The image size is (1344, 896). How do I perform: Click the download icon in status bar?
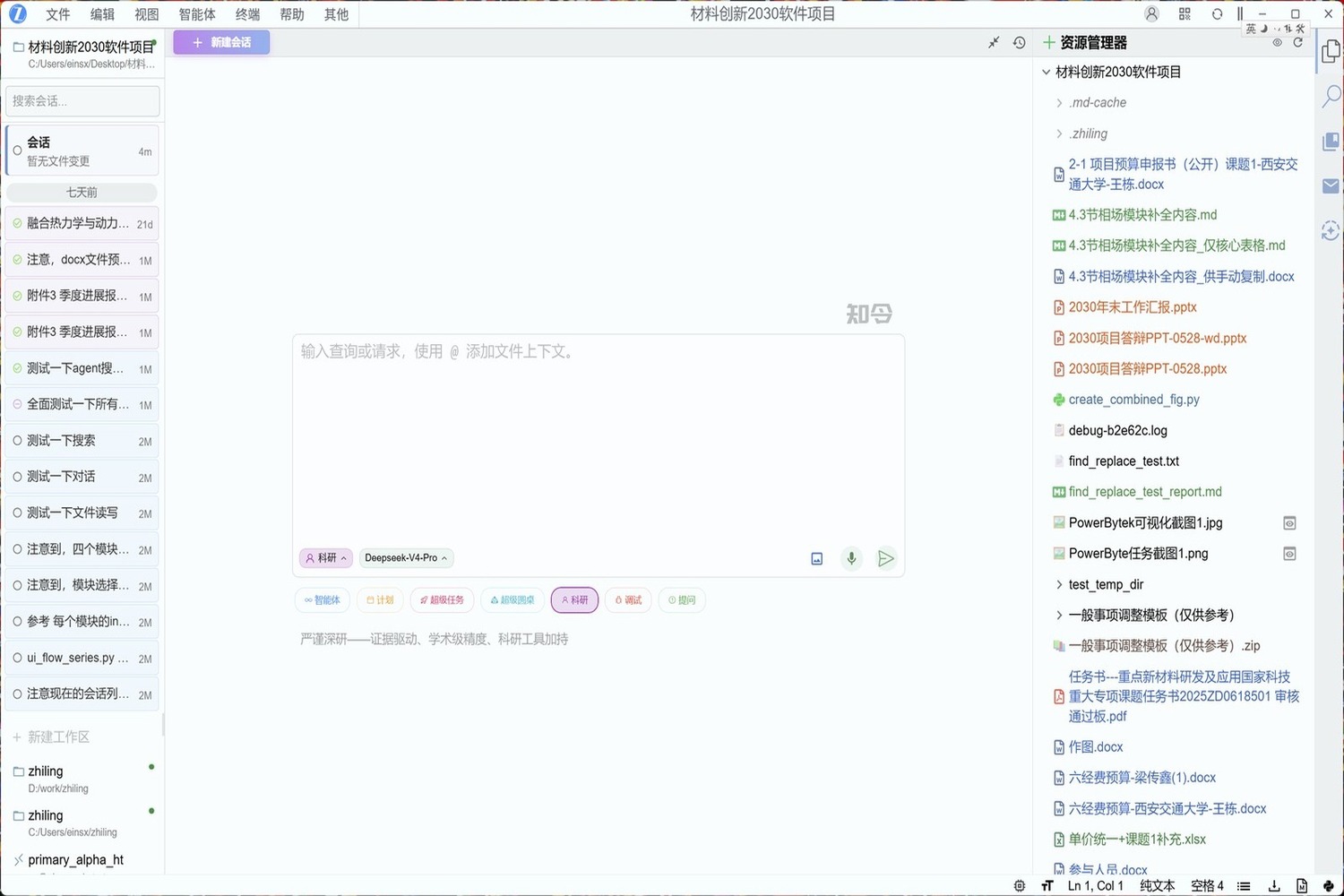click(1274, 886)
